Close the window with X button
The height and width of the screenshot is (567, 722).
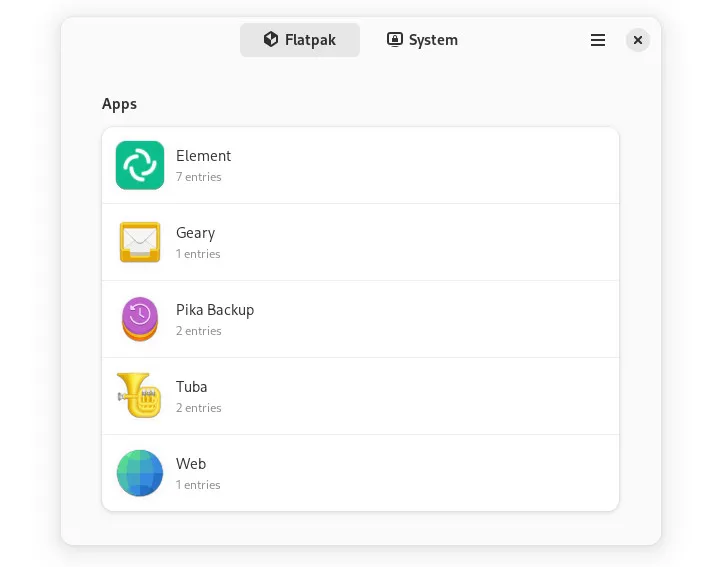638,40
